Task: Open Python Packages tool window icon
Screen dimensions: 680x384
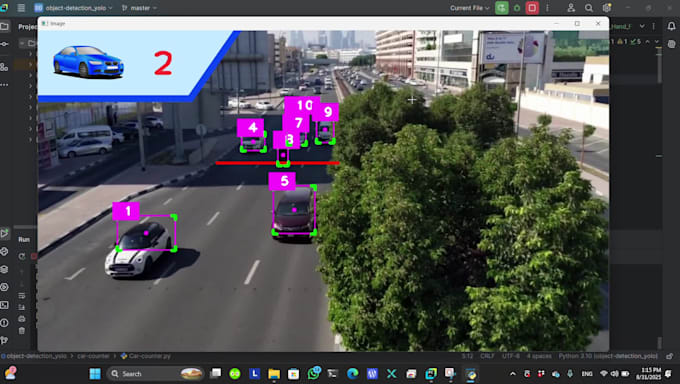Action: [x=4, y=251]
